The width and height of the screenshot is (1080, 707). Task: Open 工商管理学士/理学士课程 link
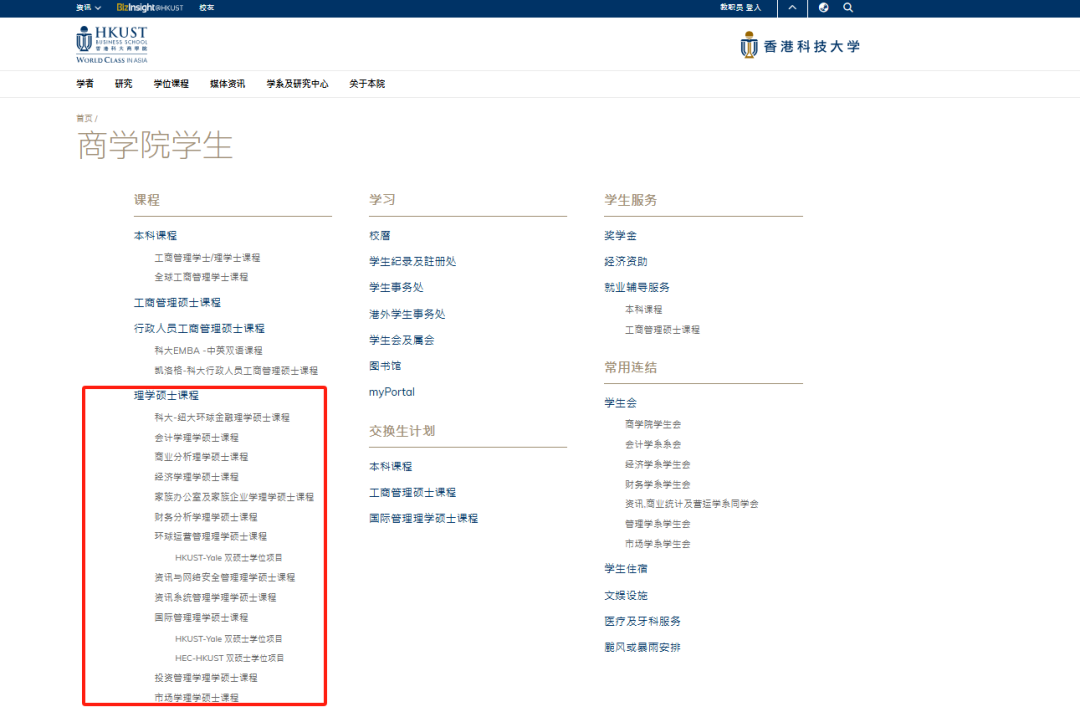(207, 258)
